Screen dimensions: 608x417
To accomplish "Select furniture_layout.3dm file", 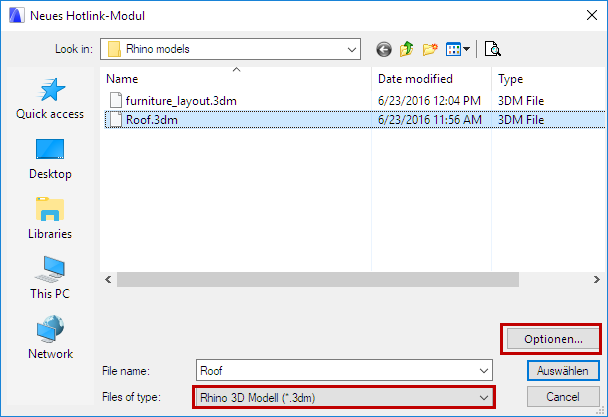I will [x=355, y=101].
